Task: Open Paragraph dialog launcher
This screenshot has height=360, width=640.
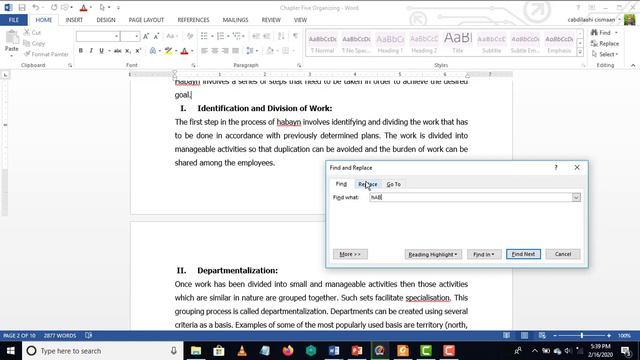Action: [x=299, y=65]
